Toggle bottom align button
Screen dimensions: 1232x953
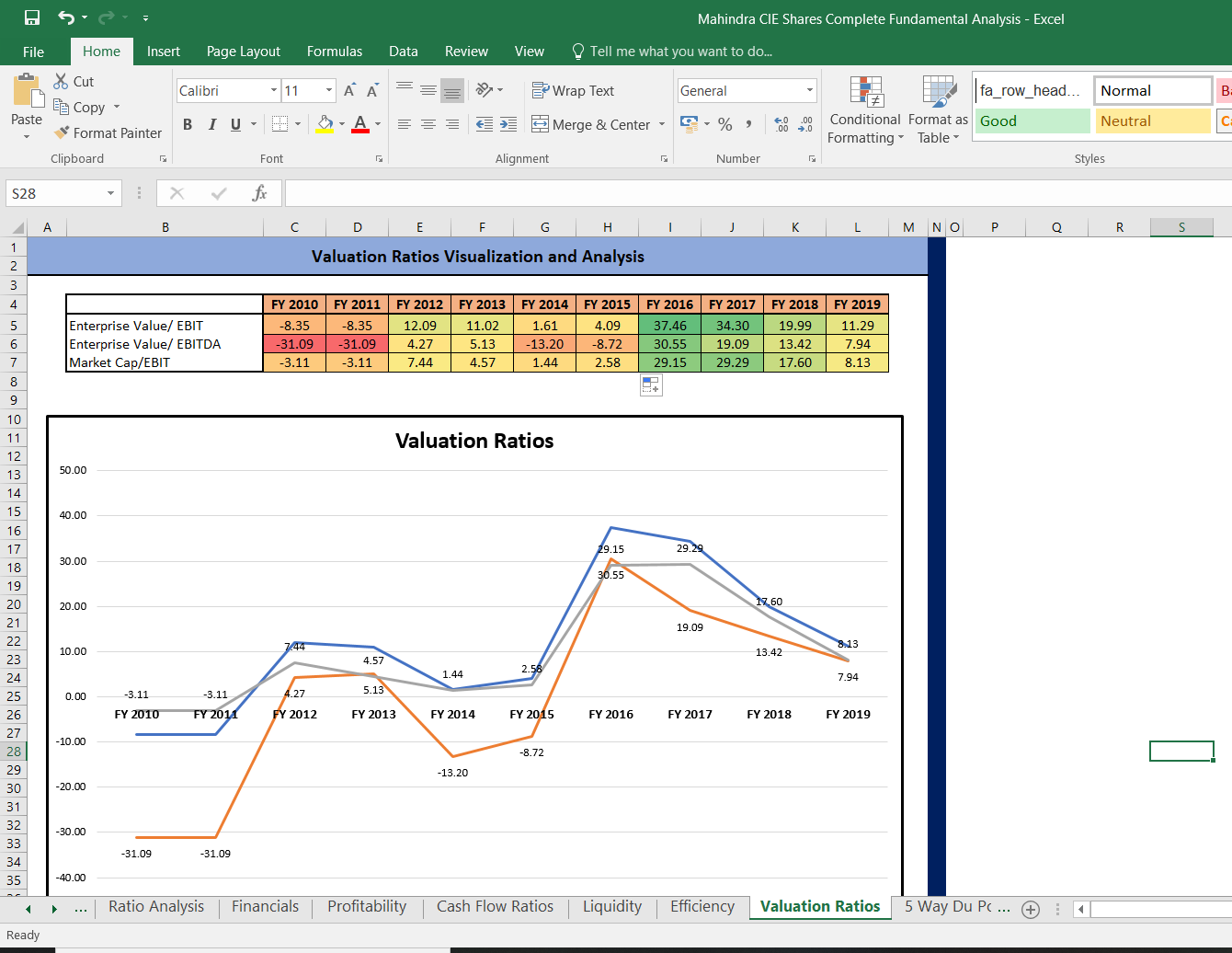[452, 90]
